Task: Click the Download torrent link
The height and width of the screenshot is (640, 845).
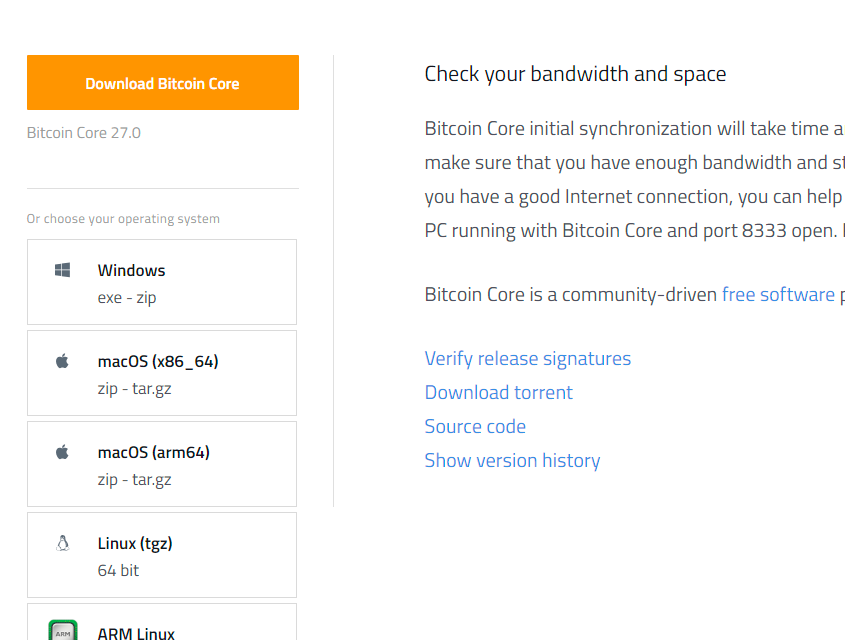Action: (499, 392)
